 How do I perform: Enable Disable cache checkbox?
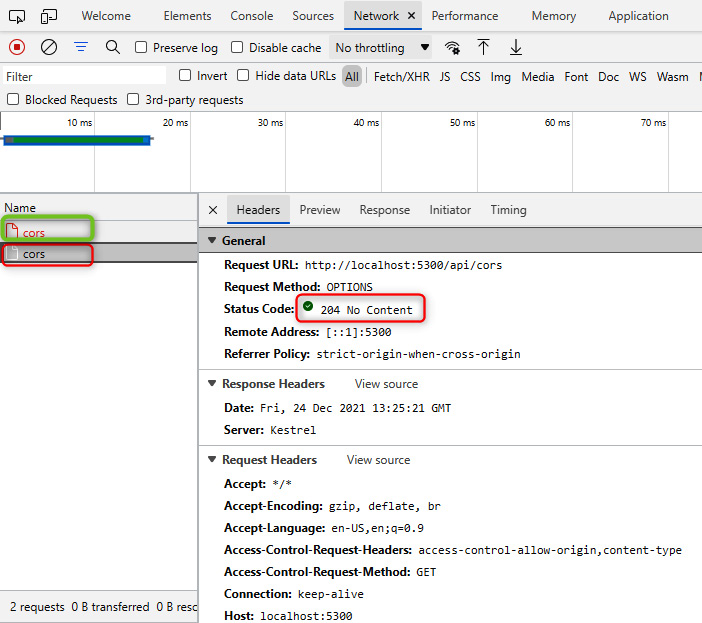click(237, 47)
